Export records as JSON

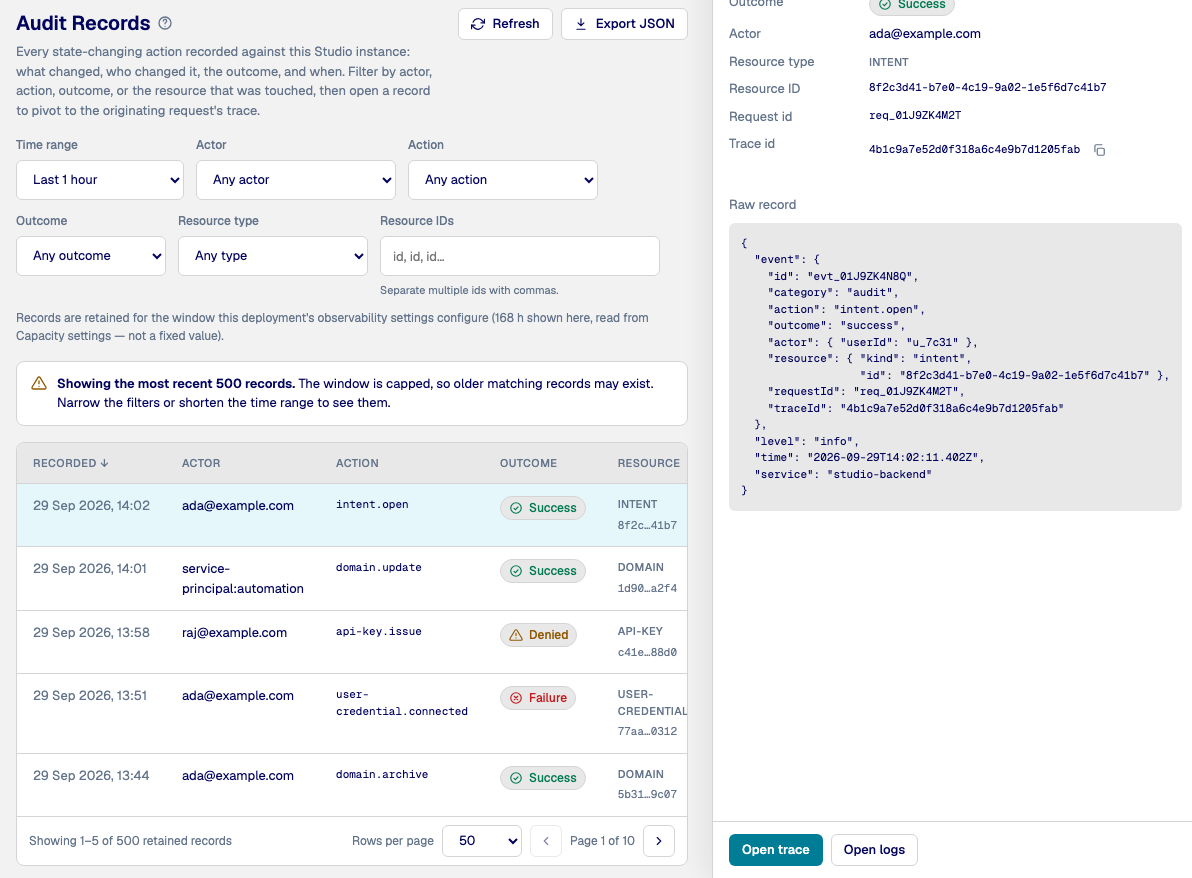624,24
